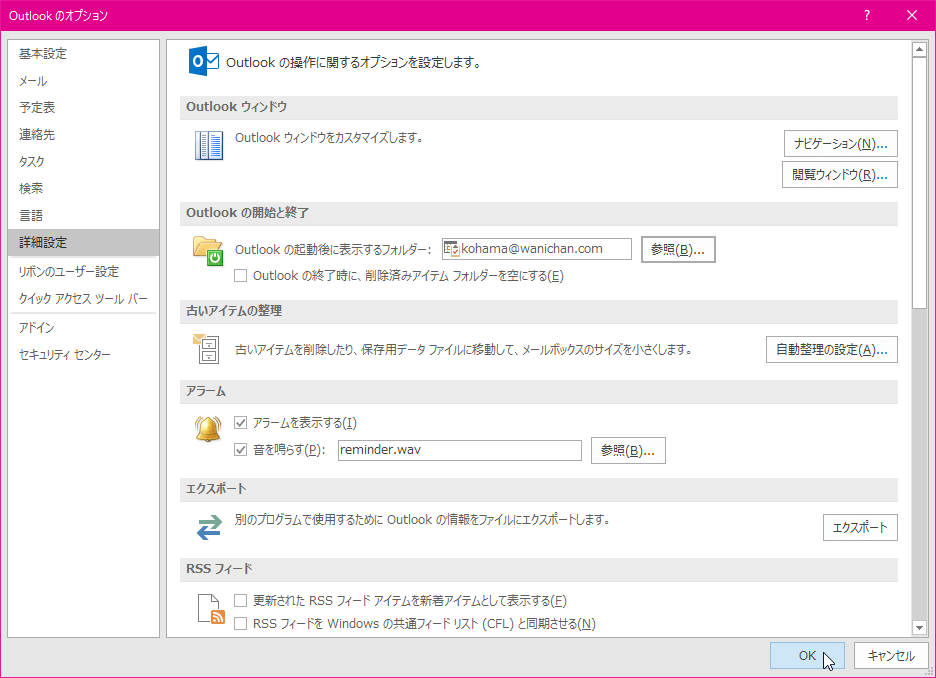The height and width of the screenshot is (678, 936).
Task: Click the Outlook window layout icon
Action: tap(209, 146)
